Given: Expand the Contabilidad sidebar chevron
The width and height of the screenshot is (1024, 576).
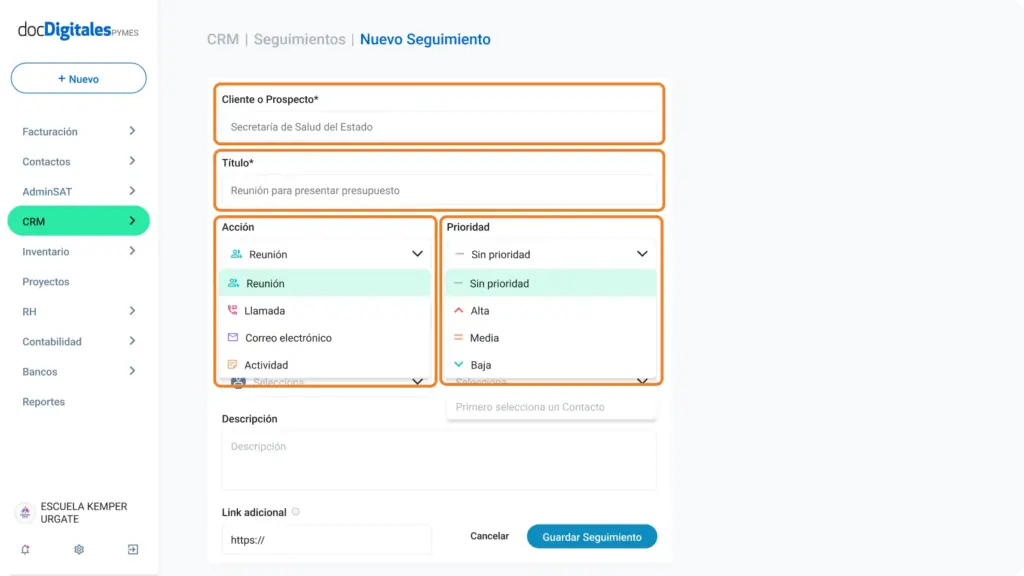Looking at the screenshot, I should pyautogui.click(x=132, y=341).
